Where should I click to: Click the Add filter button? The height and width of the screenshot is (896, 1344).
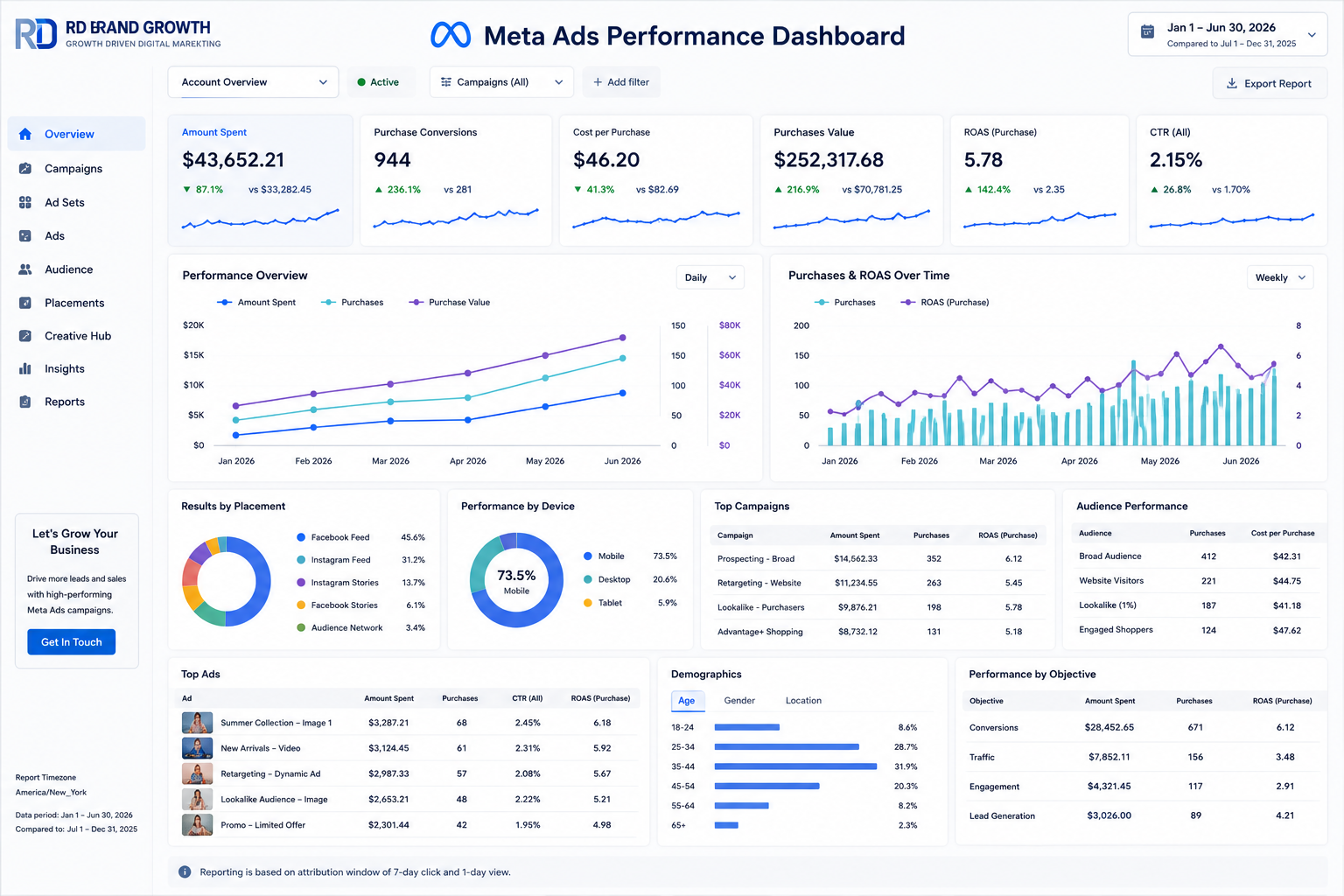click(x=621, y=82)
